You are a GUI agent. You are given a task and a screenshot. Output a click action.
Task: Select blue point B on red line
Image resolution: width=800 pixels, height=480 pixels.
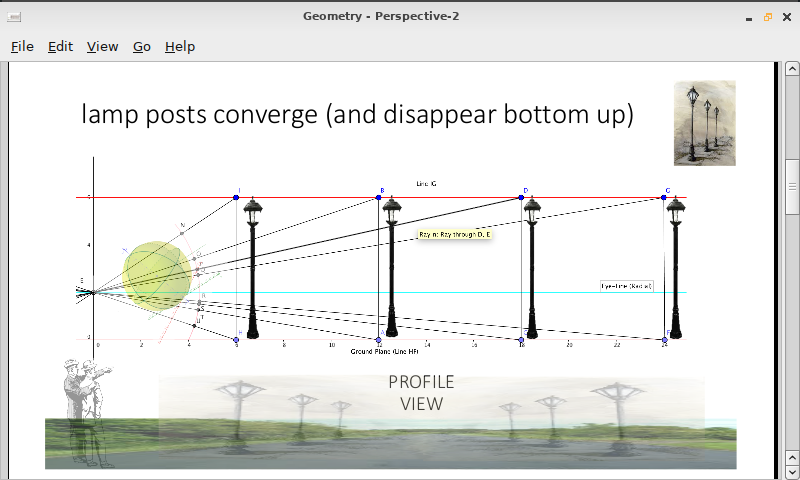(379, 197)
